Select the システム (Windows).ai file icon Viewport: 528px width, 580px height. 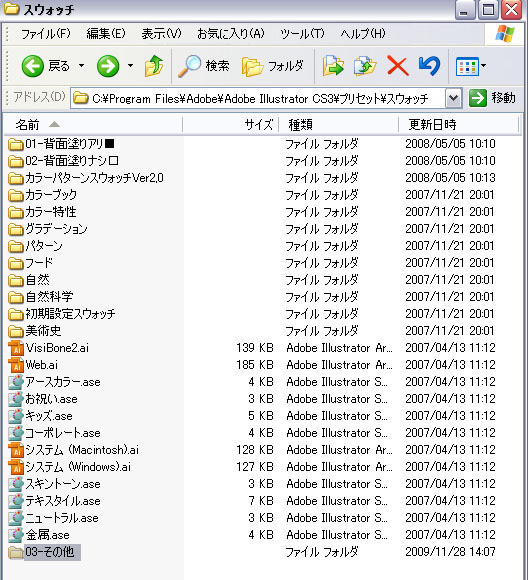[x=16, y=467]
